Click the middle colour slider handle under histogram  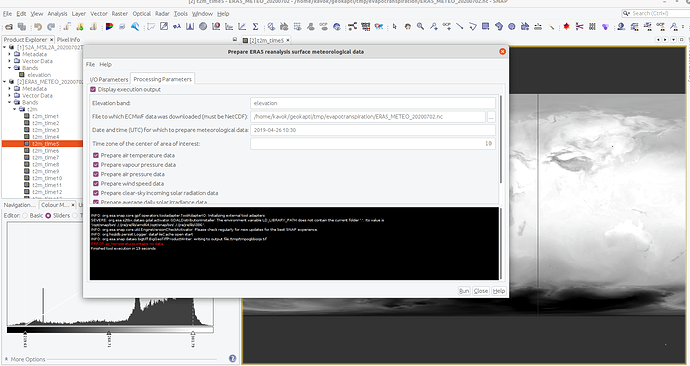(109, 333)
